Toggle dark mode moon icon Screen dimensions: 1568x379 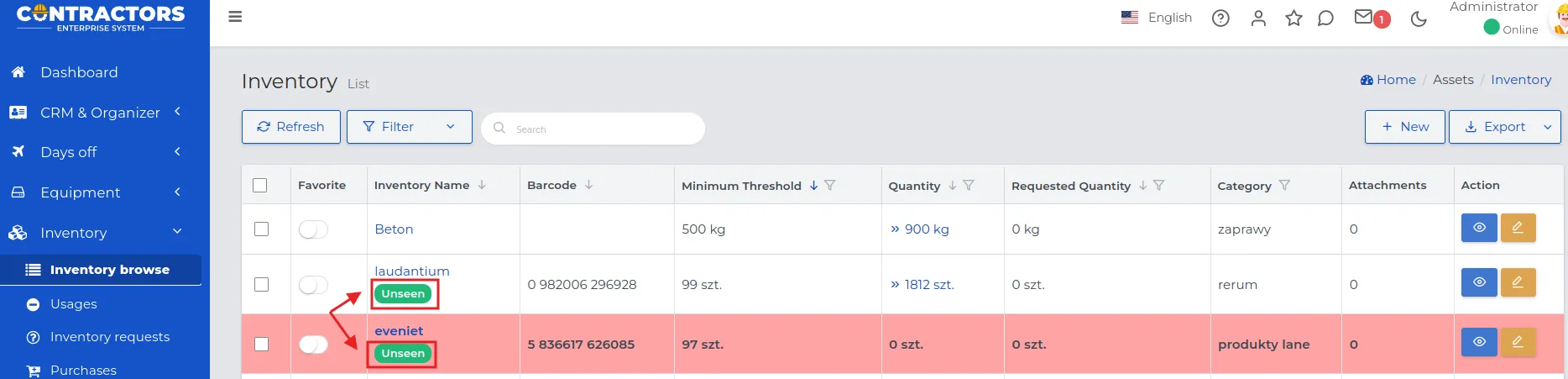[1419, 18]
